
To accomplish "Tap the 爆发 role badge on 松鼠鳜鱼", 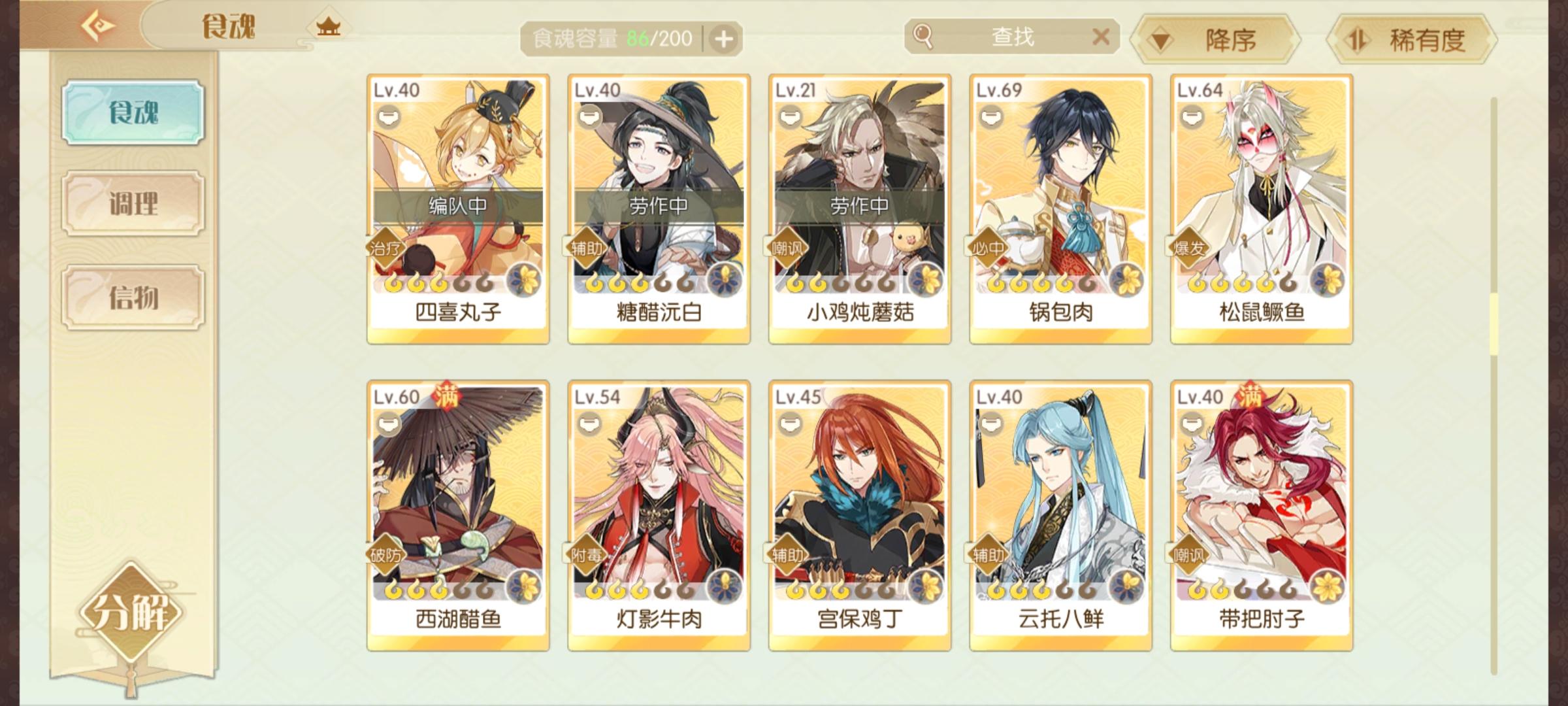I will click(x=1189, y=248).
